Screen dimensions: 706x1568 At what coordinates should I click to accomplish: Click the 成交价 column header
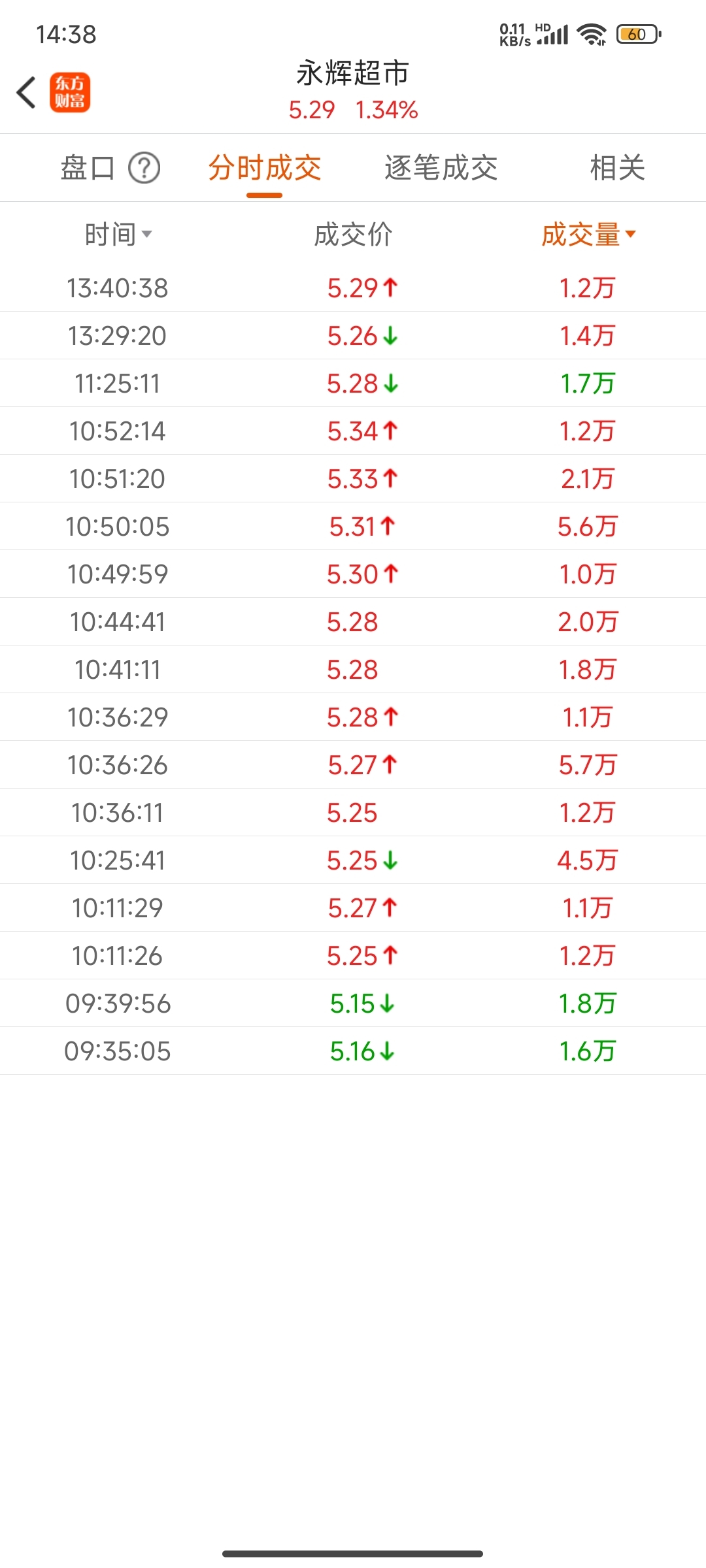[353, 235]
